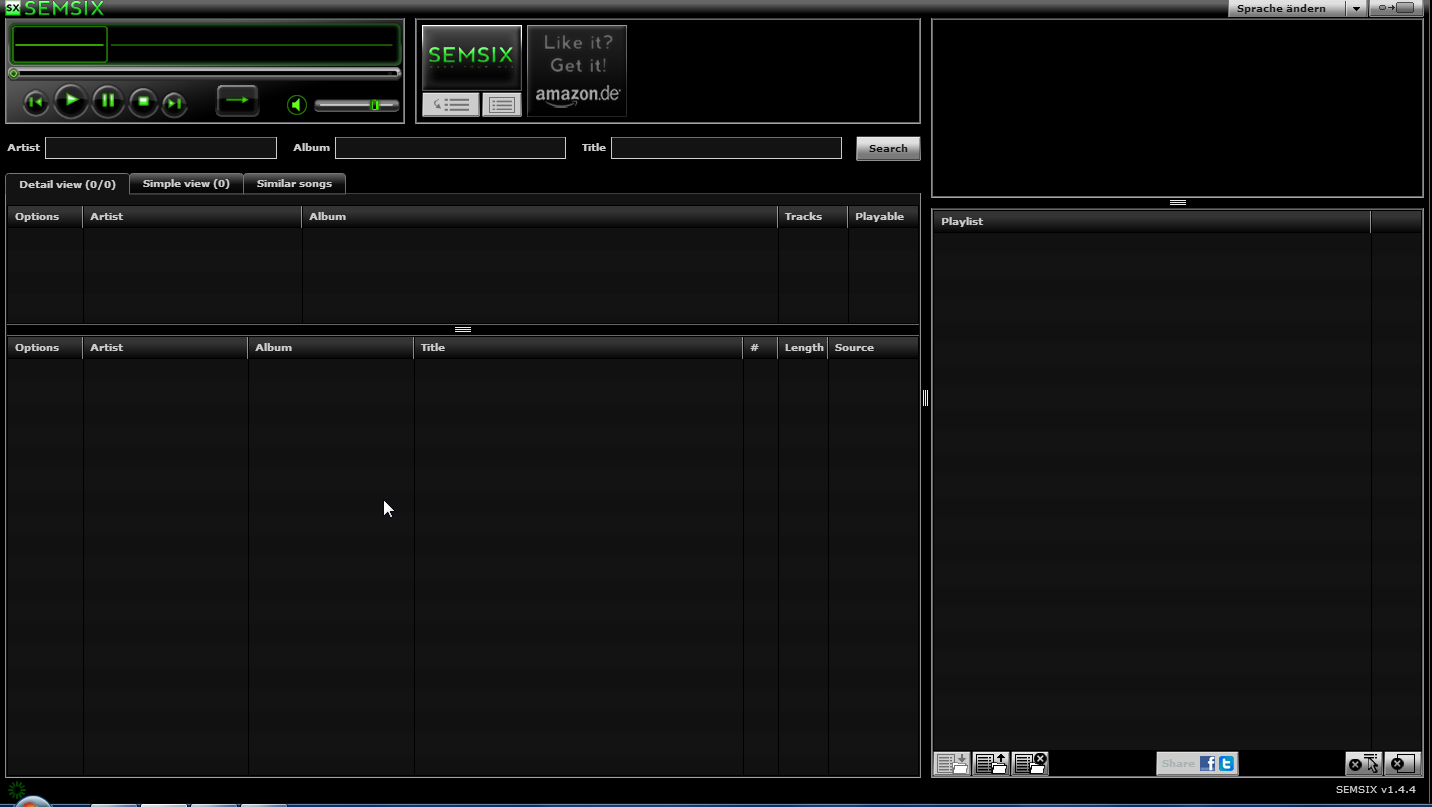This screenshot has height=807, width=1432.
Task: Start playback with the Play button
Action: (71, 100)
